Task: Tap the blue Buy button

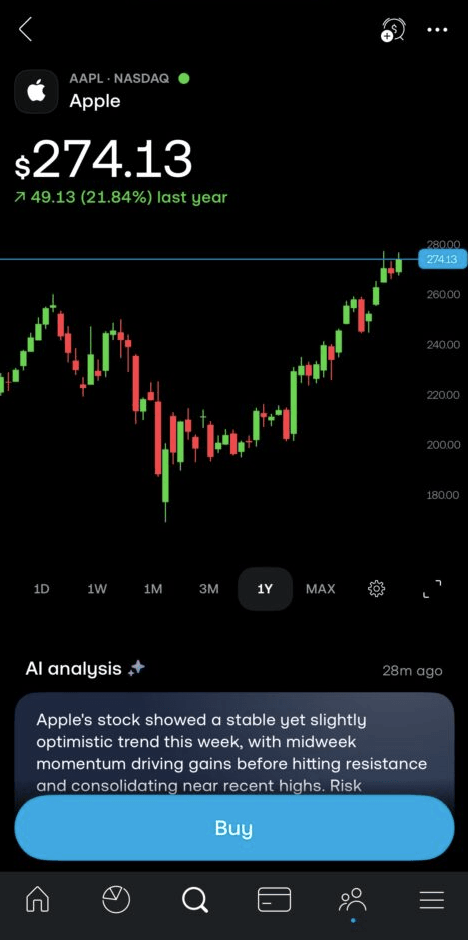Action: (x=234, y=828)
